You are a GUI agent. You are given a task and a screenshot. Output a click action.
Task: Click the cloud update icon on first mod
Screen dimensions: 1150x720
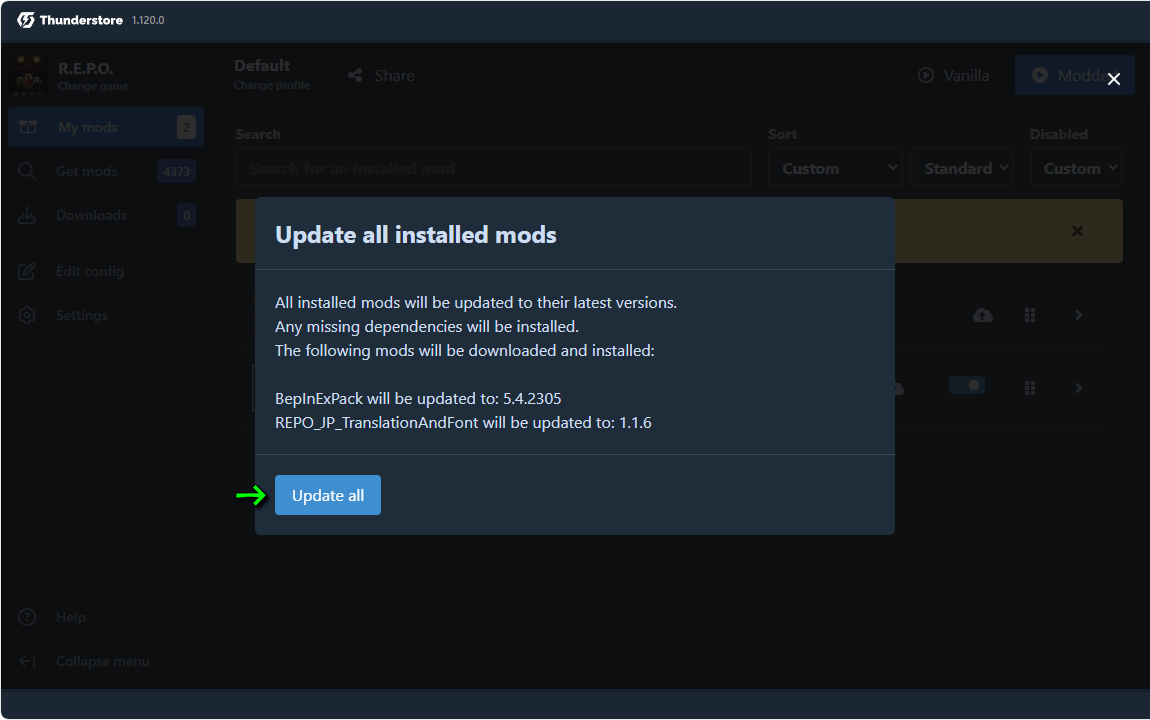coord(983,315)
